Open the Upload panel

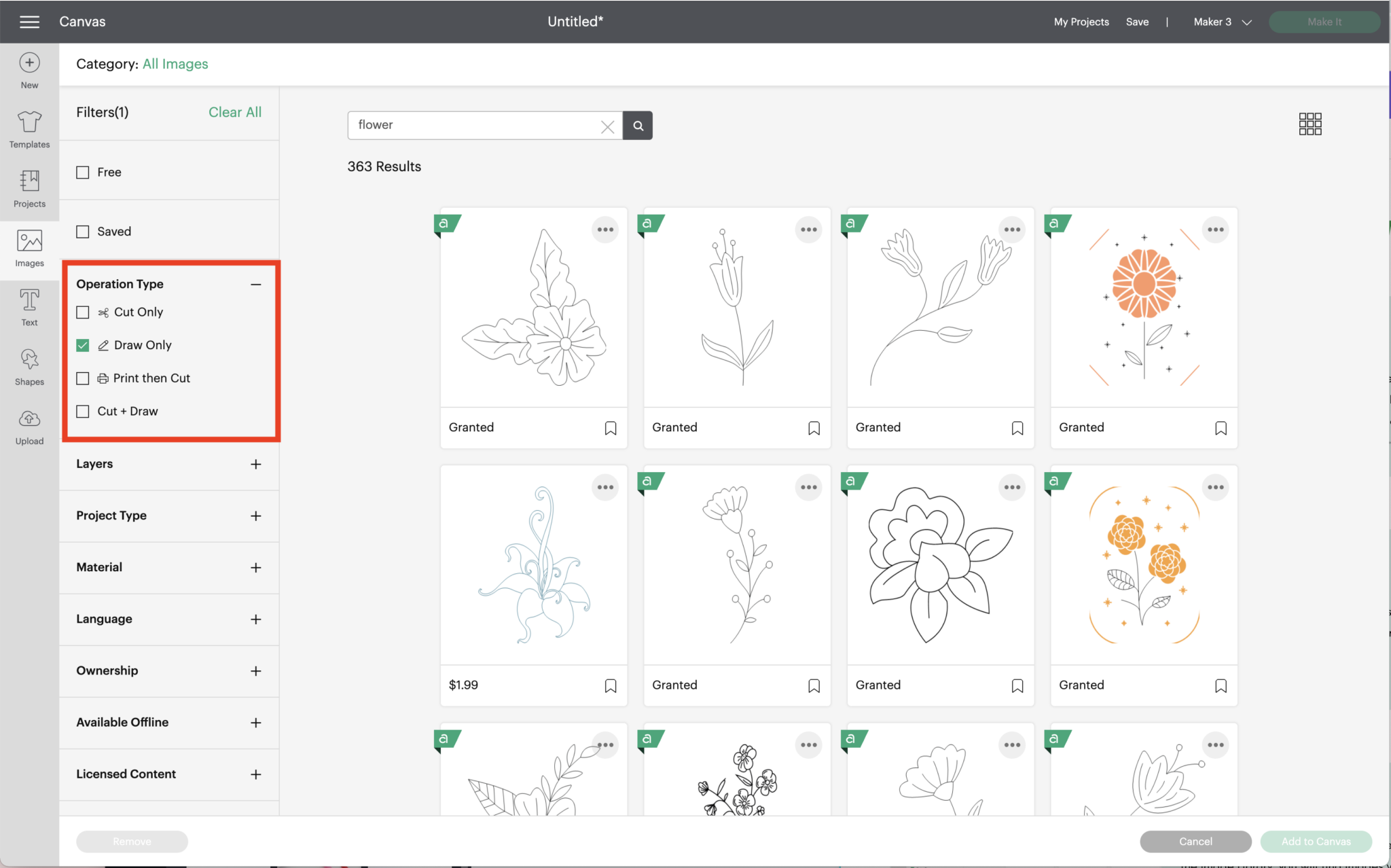click(29, 427)
